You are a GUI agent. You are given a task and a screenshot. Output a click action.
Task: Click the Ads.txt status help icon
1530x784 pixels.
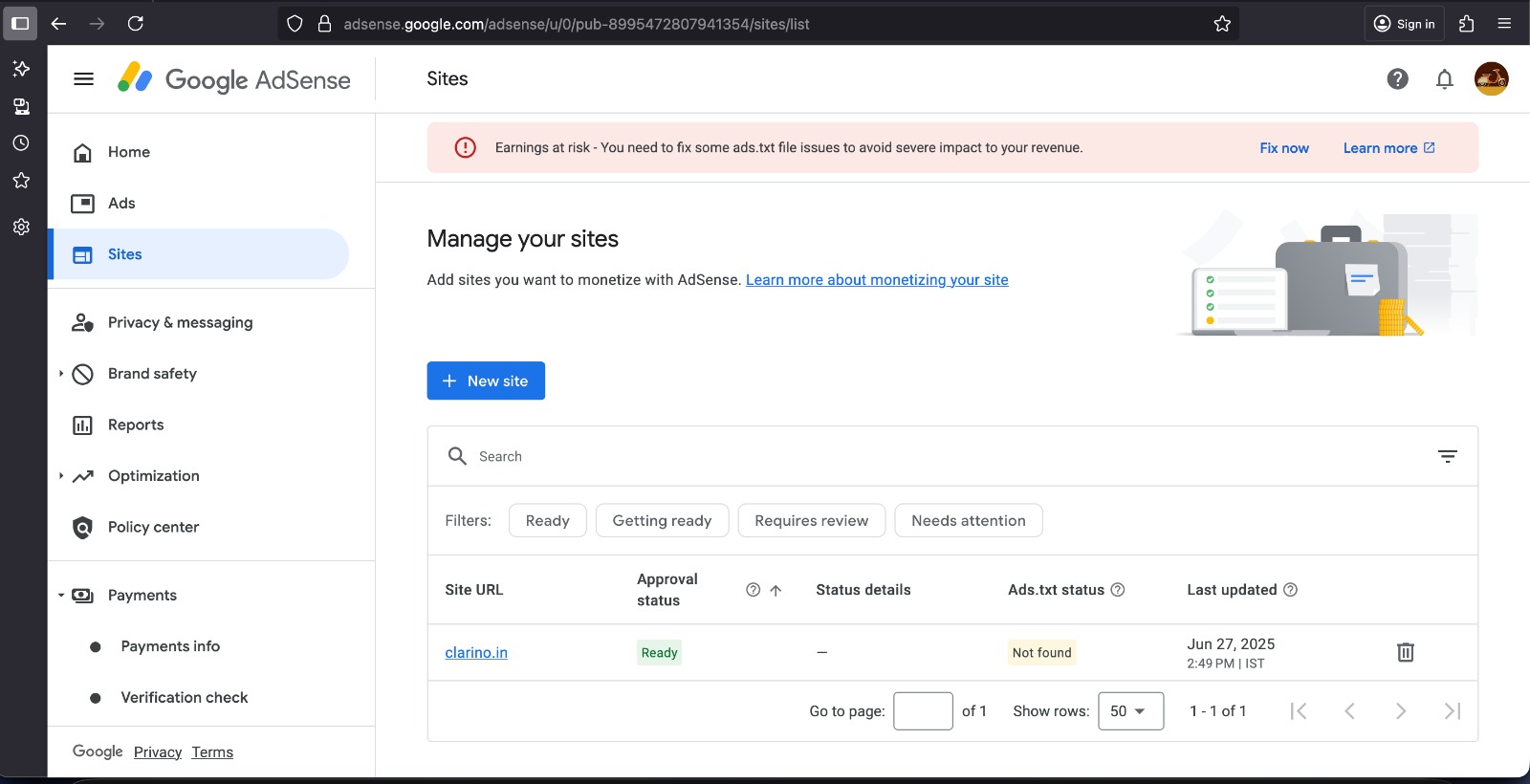click(1118, 590)
